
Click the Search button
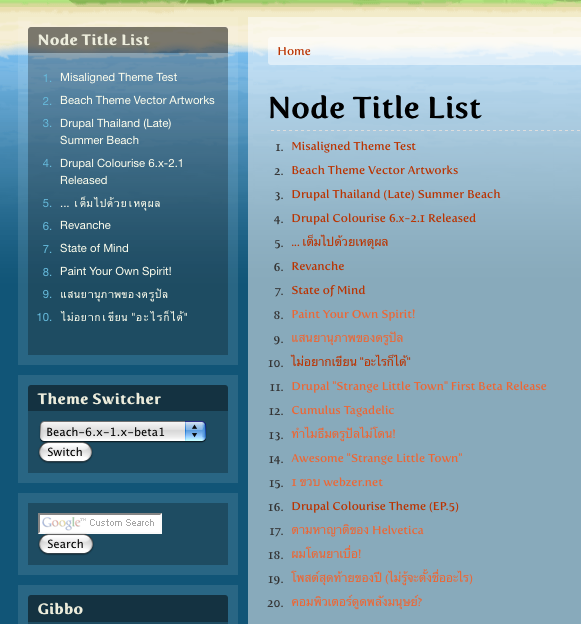(x=66, y=544)
